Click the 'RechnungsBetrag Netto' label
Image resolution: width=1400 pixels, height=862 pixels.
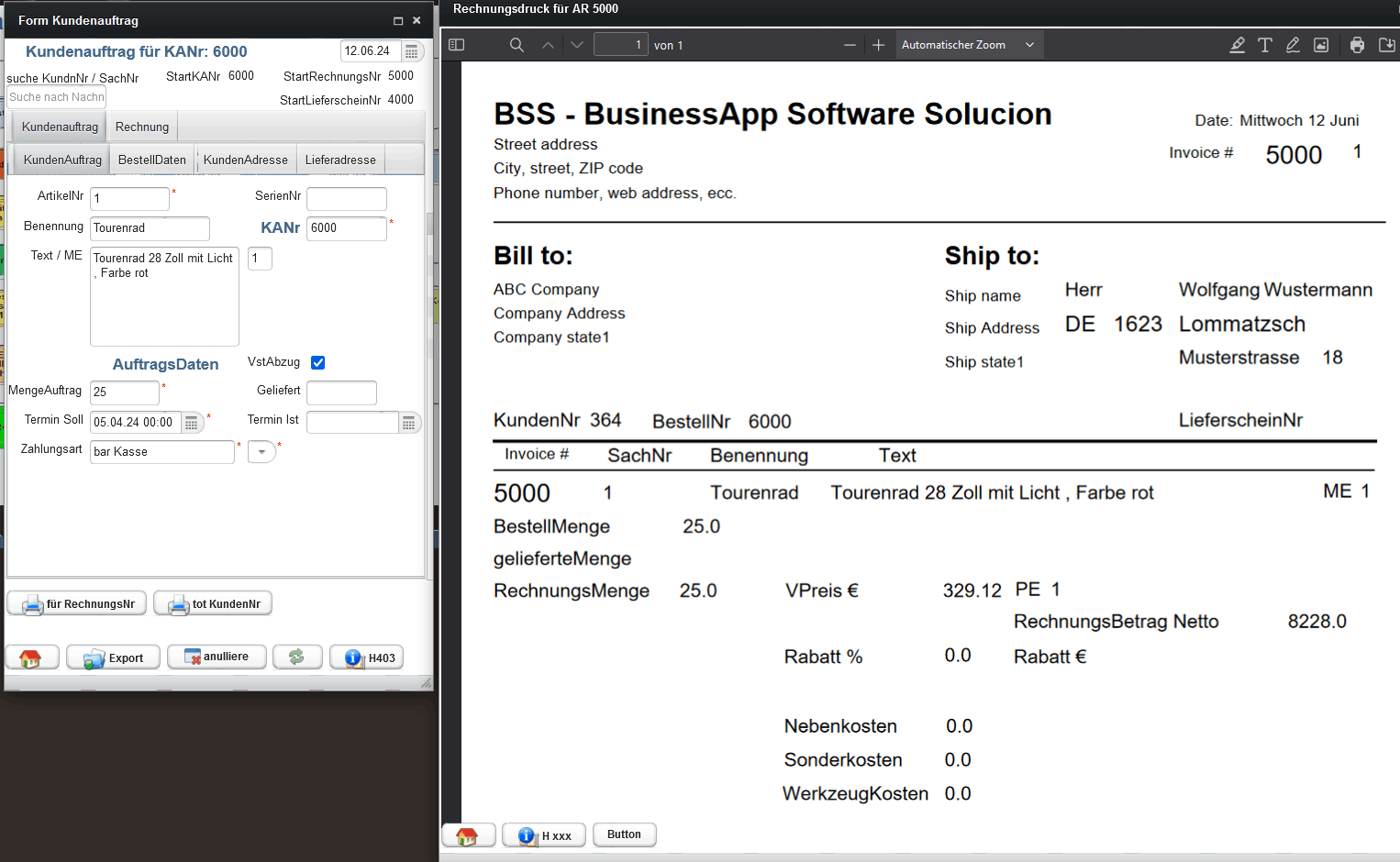[1116, 622]
